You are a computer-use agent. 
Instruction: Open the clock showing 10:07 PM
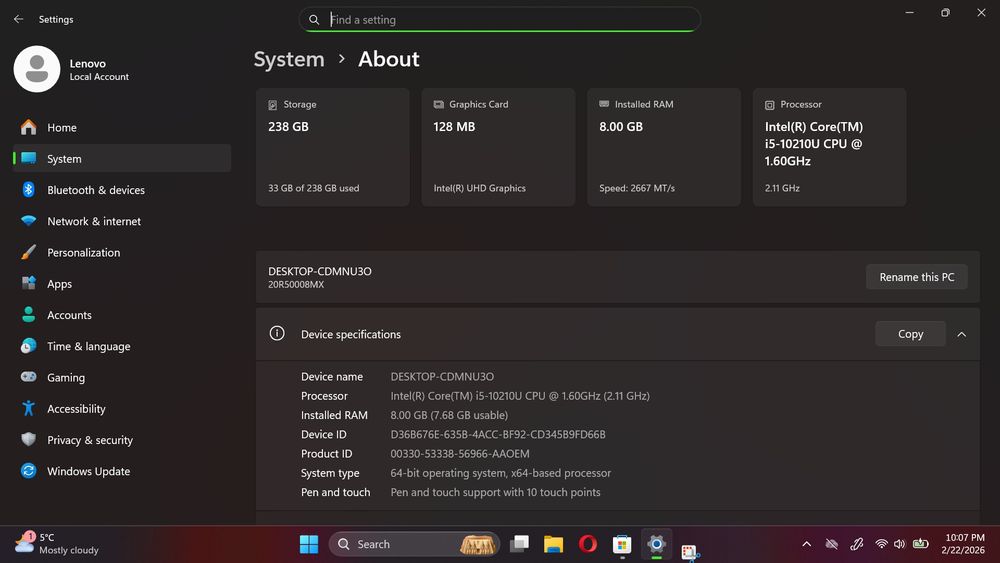(964, 544)
